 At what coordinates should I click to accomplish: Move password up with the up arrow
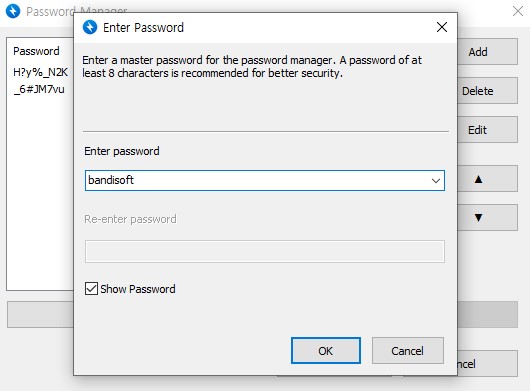tap(487, 179)
